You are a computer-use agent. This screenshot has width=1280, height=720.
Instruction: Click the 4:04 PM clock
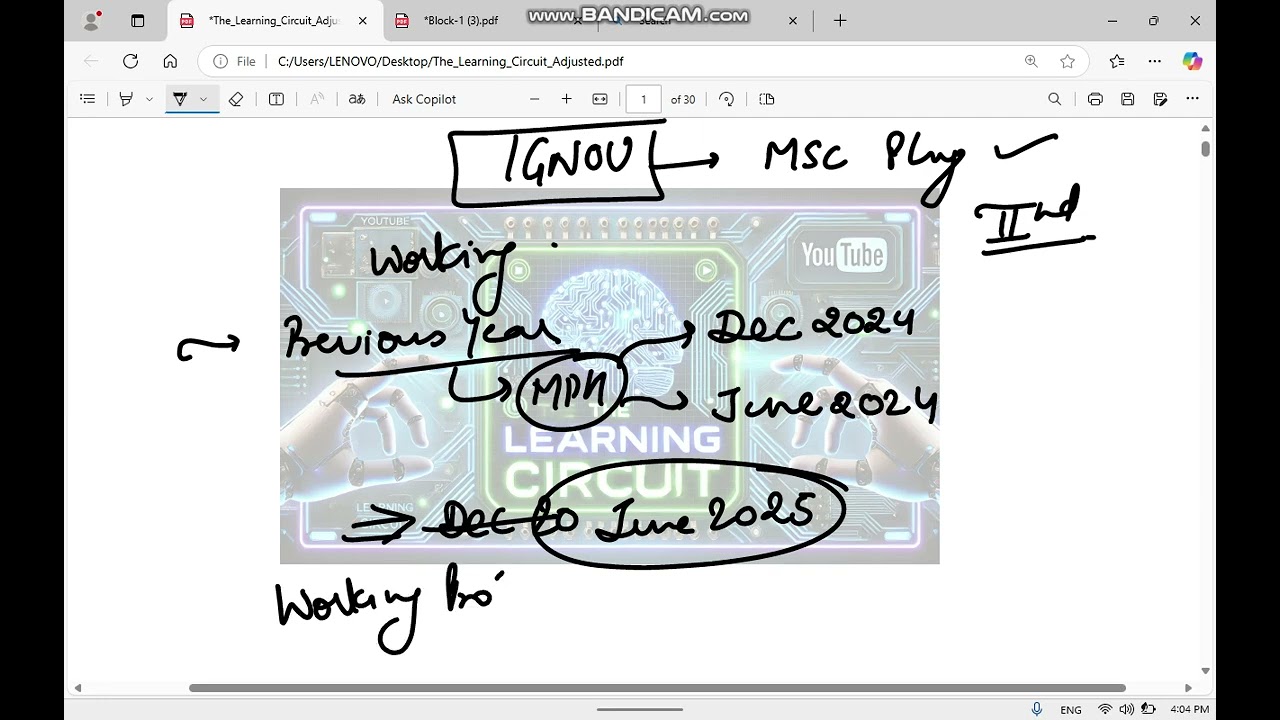1189,709
